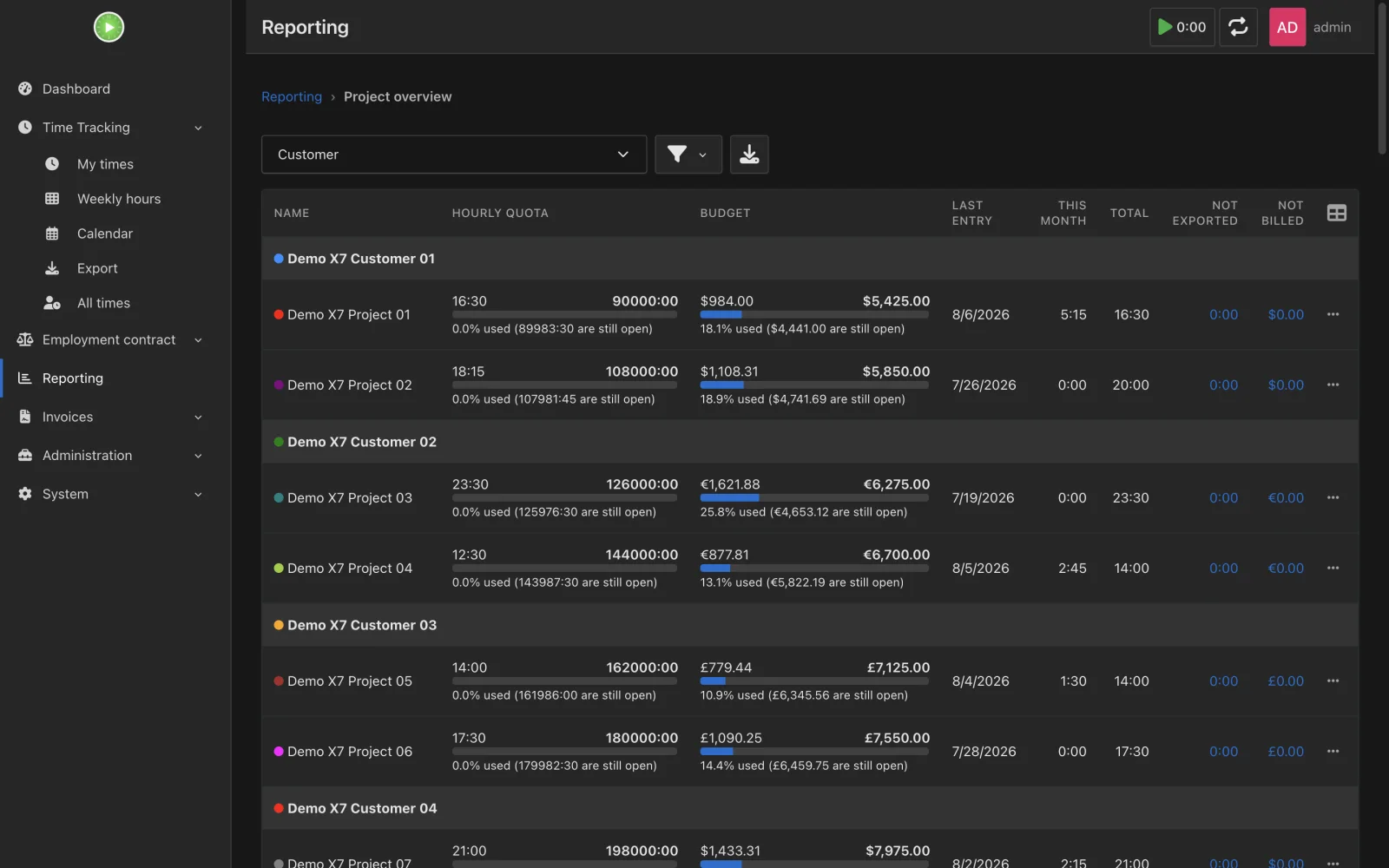This screenshot has width=1389, height=868.
Task: Click the All times user icon
Action: (52, 303)
